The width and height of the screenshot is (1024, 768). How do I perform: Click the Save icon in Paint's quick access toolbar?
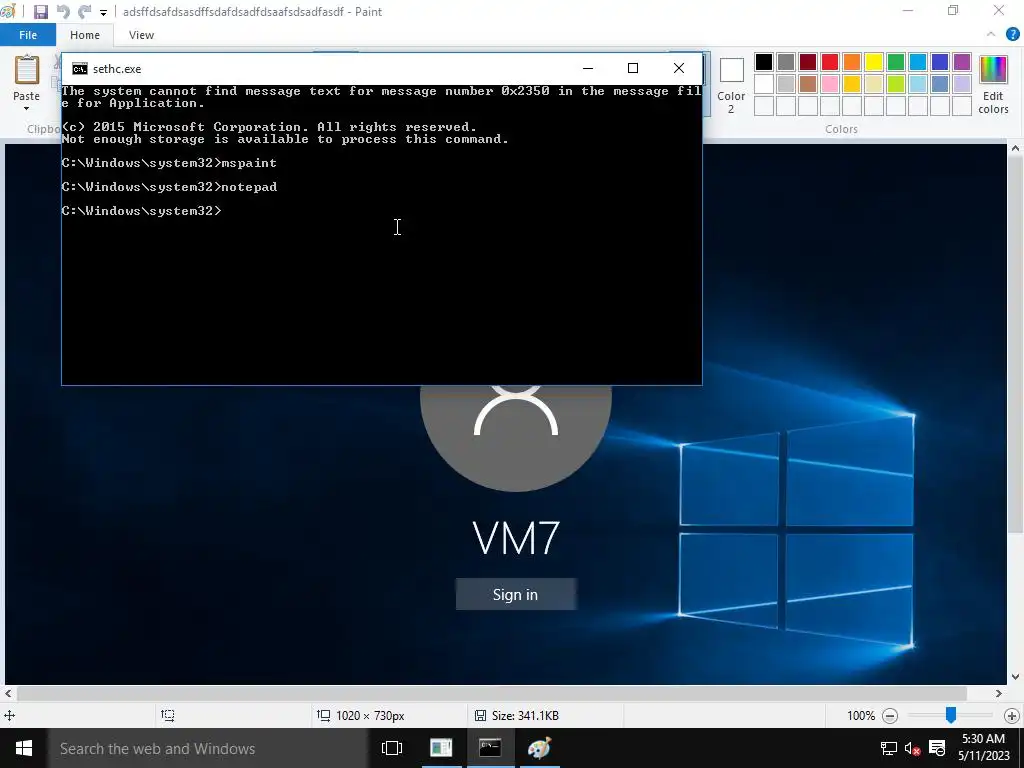click(x=40, y=12)
